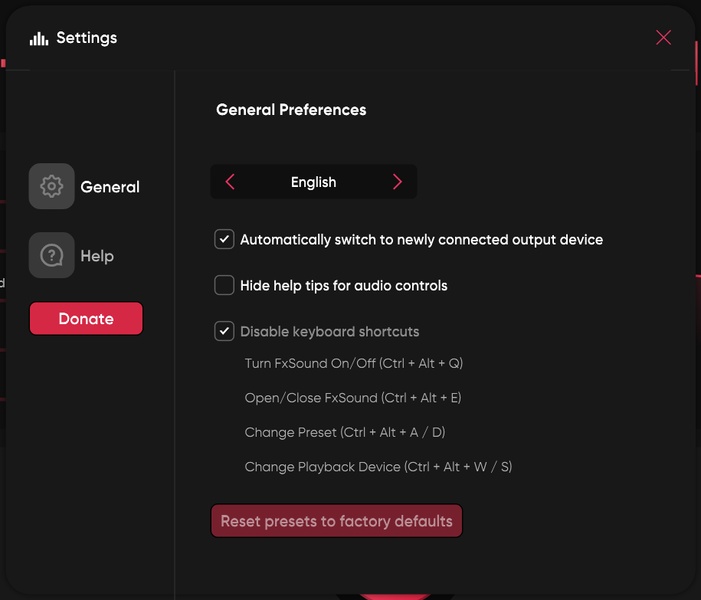The width and height of the screenshot is (701, 600).
Task: Click the Help question mark icon
Action: tap(51, 255)
